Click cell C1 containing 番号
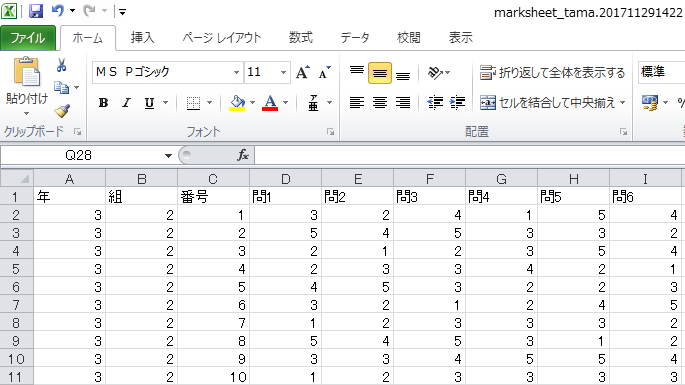The width and height of the screenshot is (685, 385). (x=213, y=197)
